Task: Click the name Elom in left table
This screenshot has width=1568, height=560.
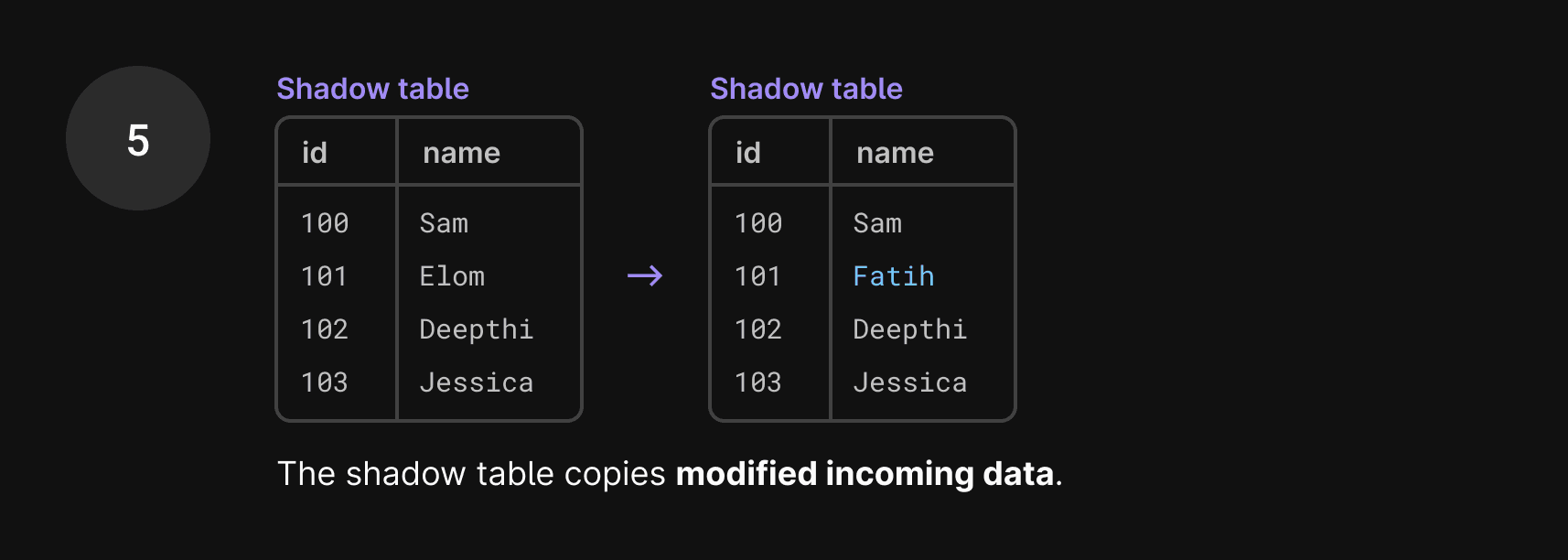Action: coord(452,276)
